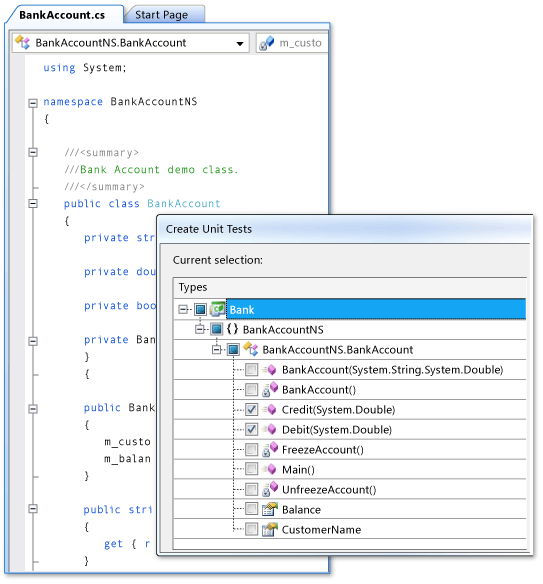Click the method icon of Debit(System.Double)

pos(270,429)
